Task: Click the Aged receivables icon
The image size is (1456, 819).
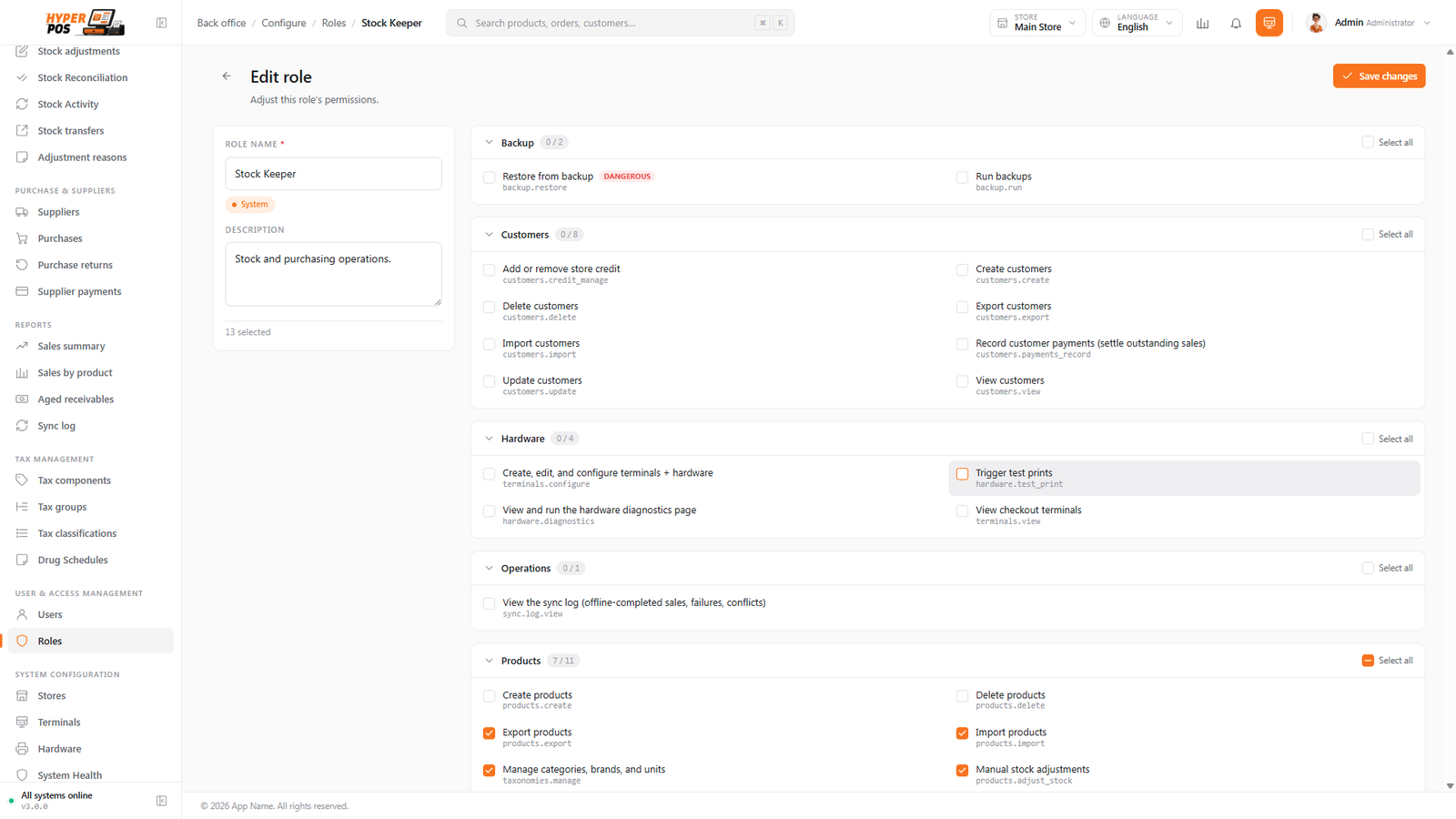Action: pos(22,399)
